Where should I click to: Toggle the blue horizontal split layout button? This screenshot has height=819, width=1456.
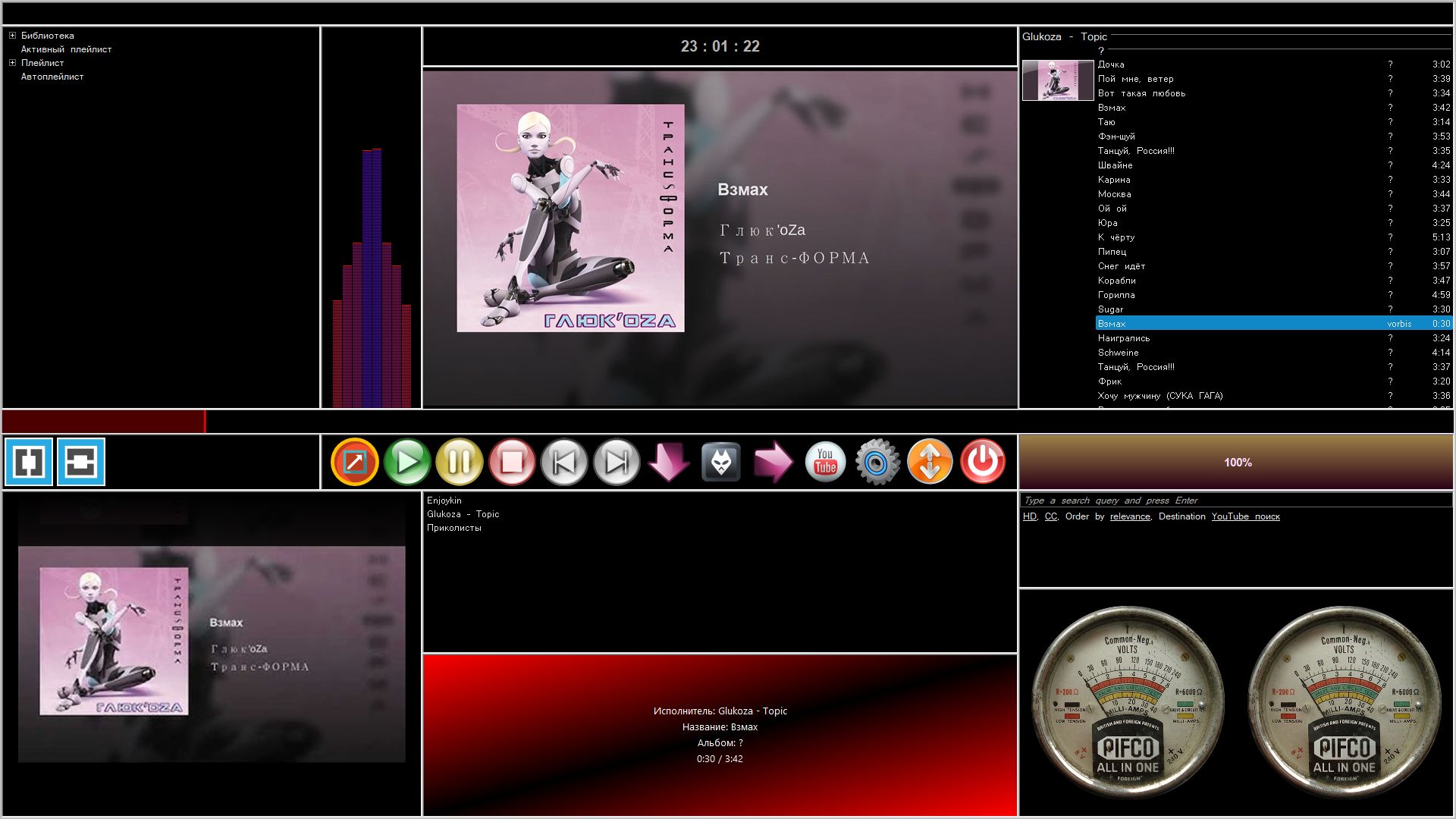(81, 462)
